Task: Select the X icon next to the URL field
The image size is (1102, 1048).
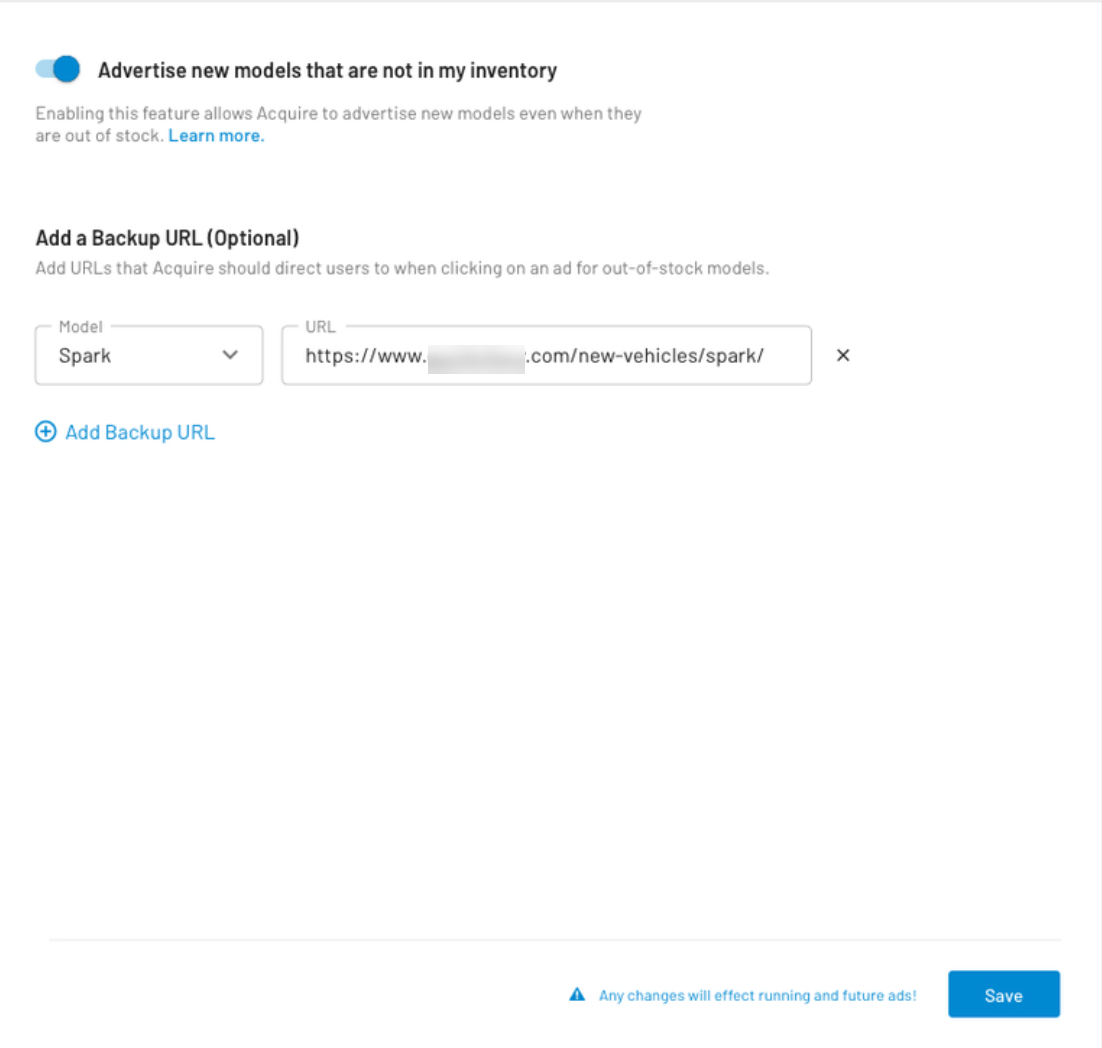Action: pos(843,355)
